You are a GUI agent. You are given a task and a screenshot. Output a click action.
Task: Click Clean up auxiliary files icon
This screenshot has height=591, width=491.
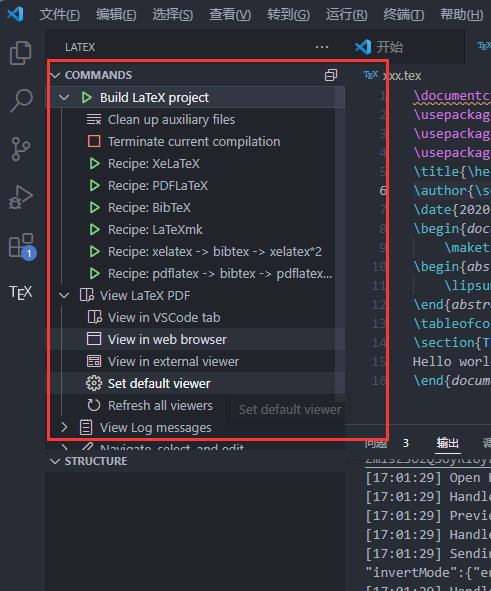94,119
